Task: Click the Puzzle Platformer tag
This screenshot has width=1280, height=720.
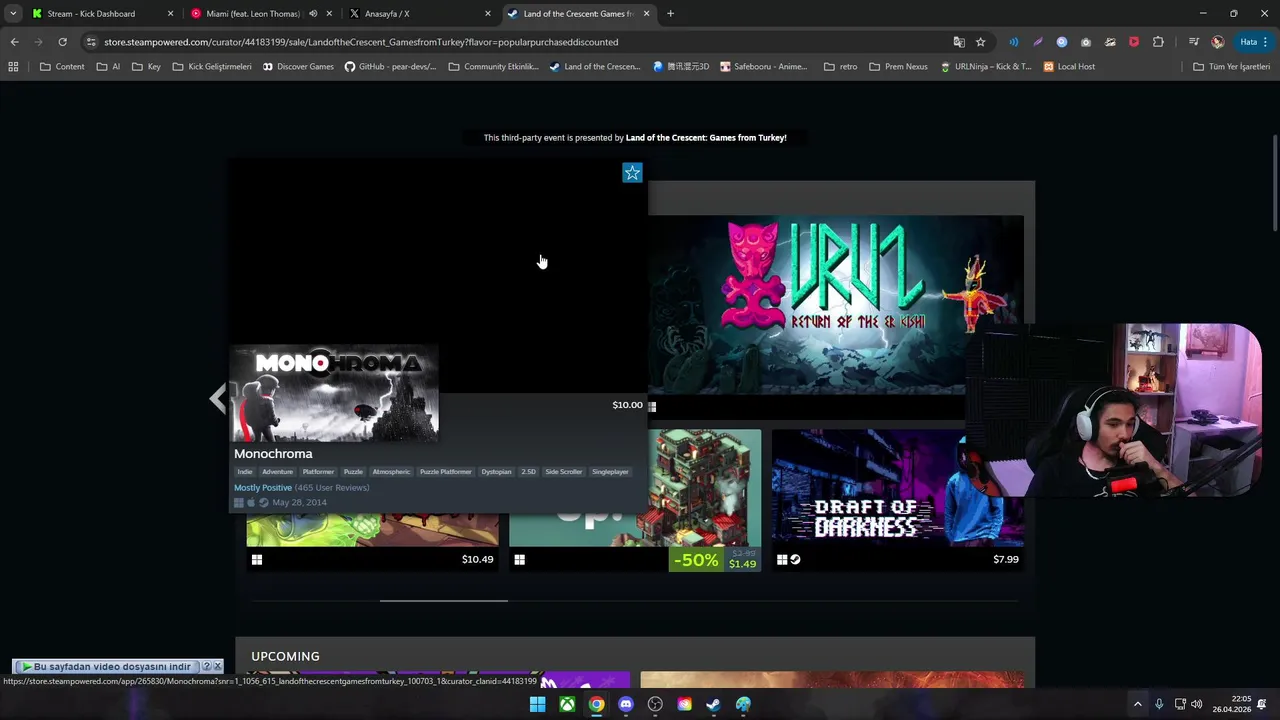Action: pyautogui.click(x=446, y=472)
